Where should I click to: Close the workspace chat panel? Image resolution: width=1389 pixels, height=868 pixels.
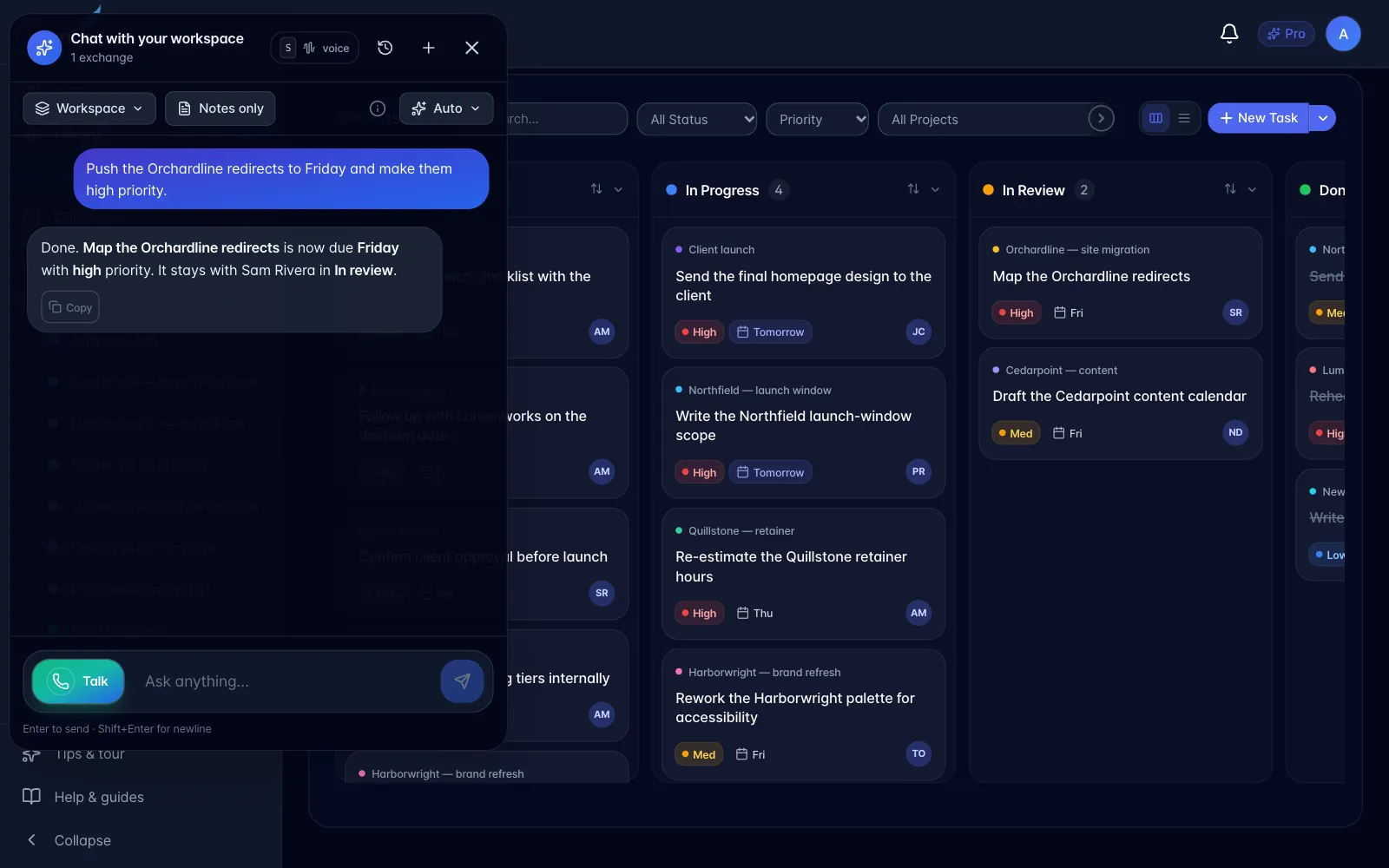pos(472,48)
